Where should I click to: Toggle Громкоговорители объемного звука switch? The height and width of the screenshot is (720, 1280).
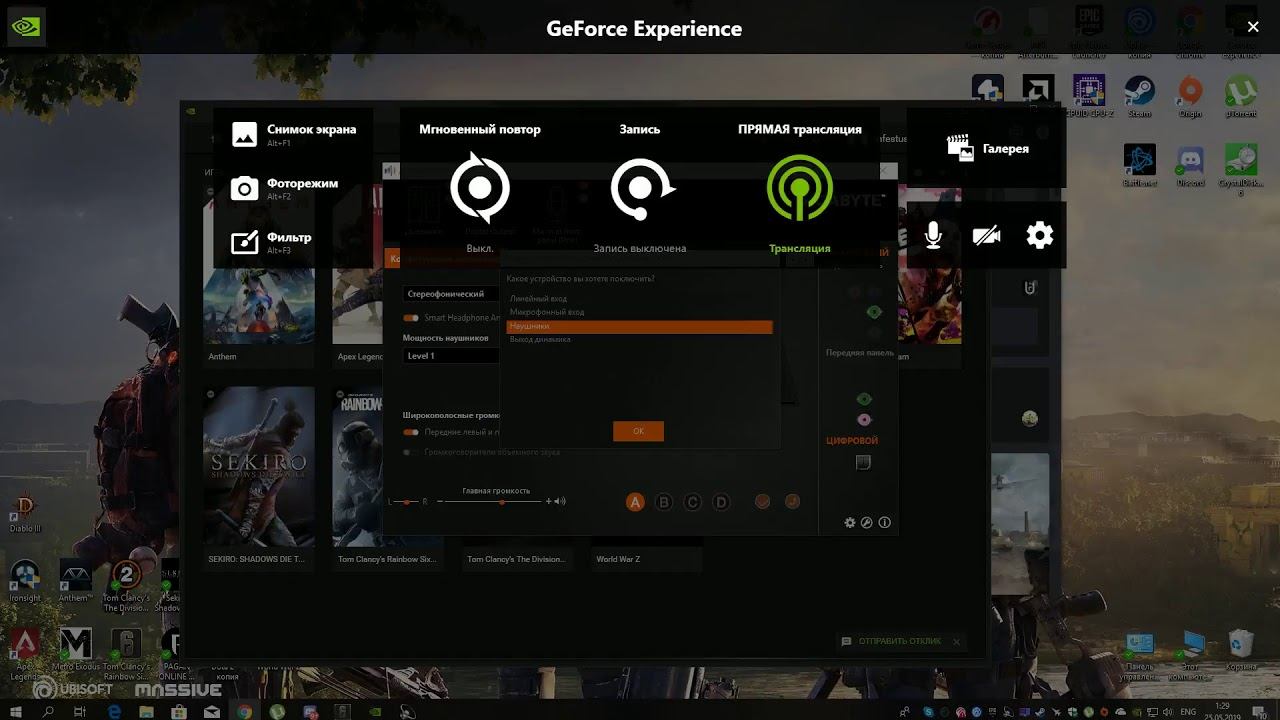click(411, 452)
